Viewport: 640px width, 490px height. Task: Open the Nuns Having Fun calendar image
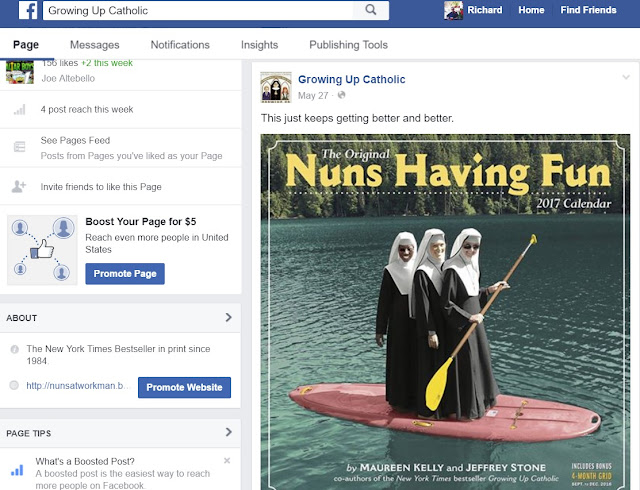click(x=445, y=312)
